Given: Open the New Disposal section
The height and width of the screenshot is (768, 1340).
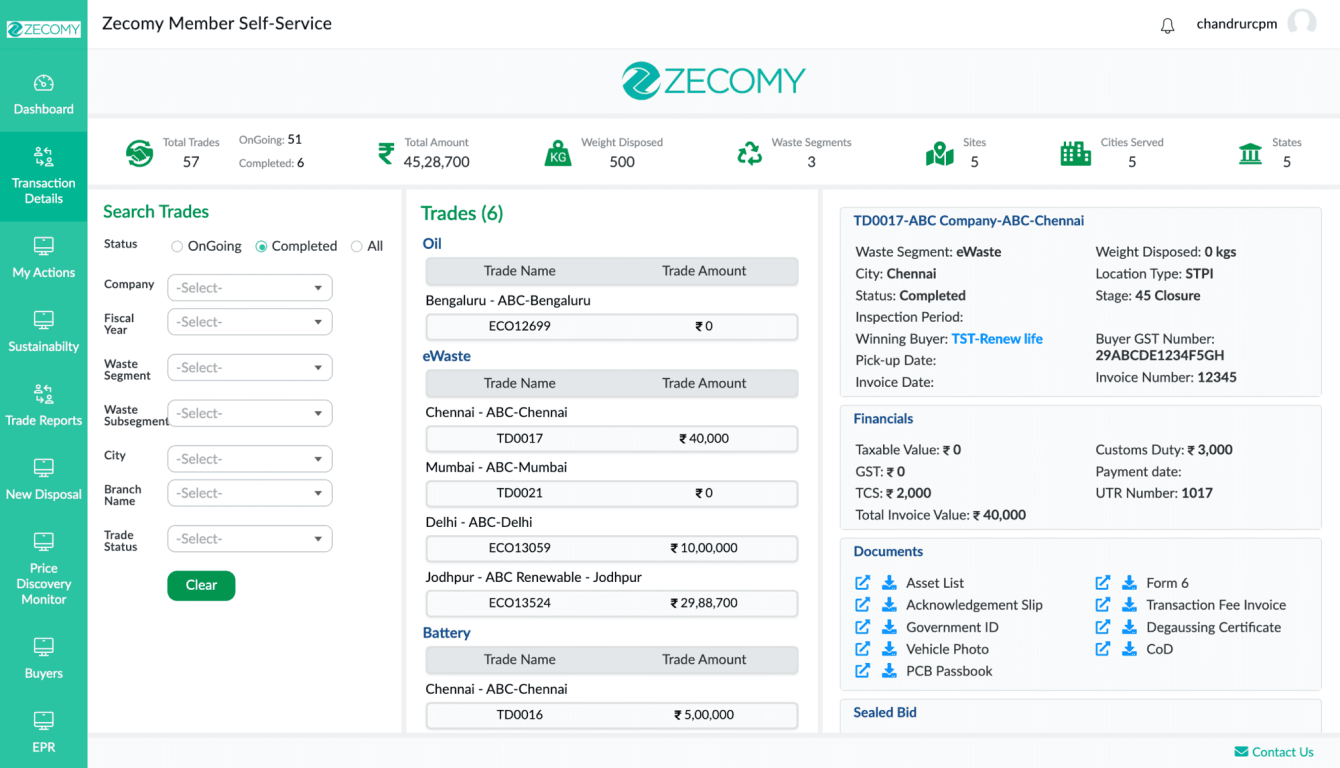Looking at the screenshot, I should point(43,480).
